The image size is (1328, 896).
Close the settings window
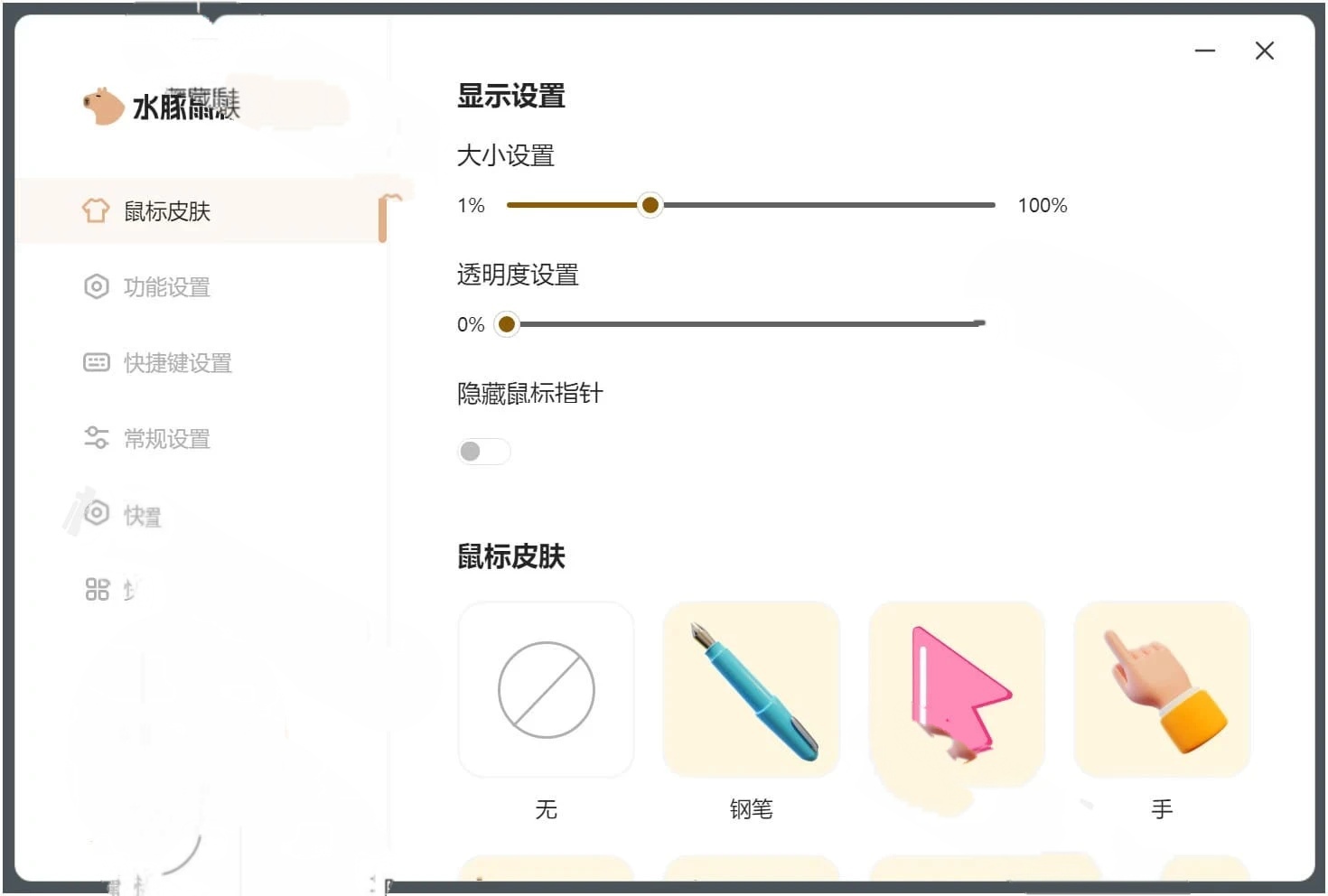(x=1265, y=51)
